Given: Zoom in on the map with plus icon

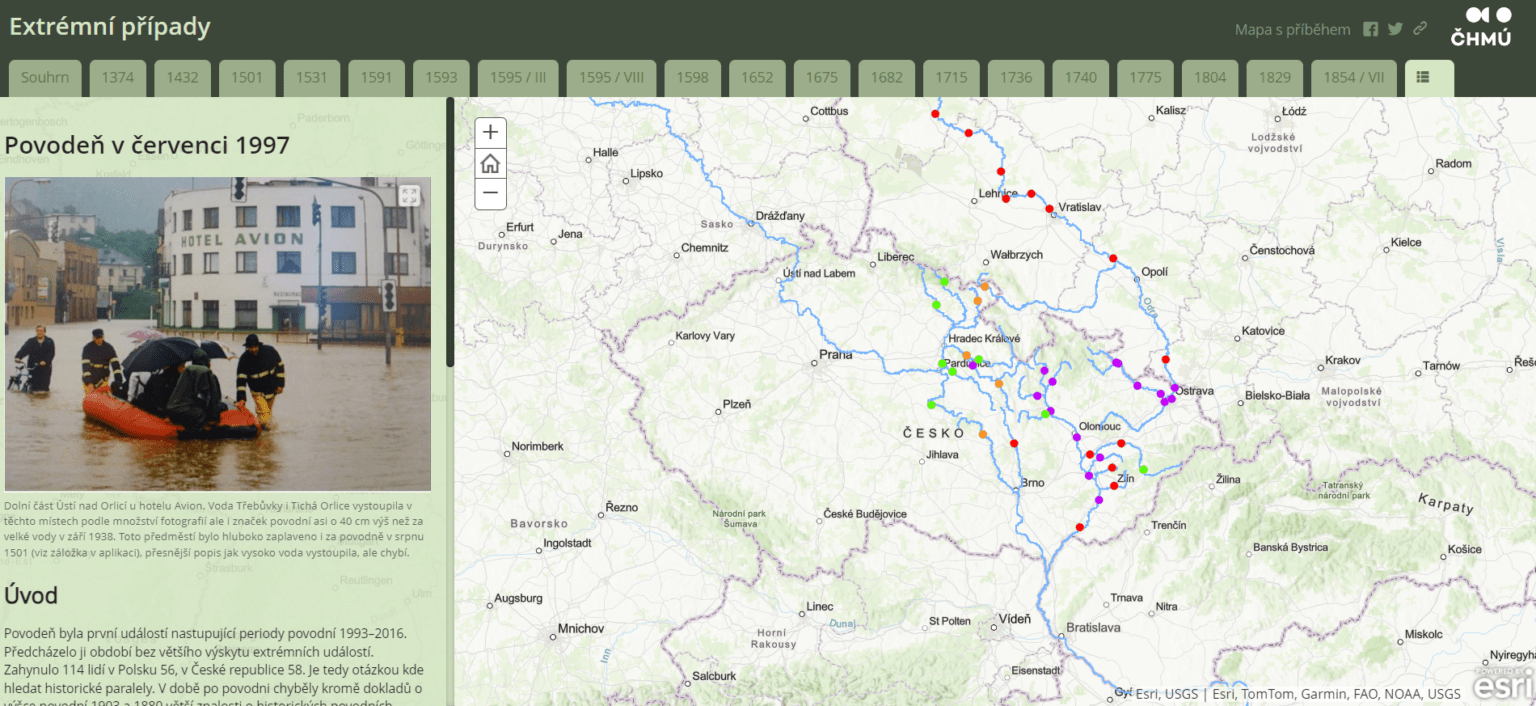Looking at the screenshot, I should click(x=490, y=132).
